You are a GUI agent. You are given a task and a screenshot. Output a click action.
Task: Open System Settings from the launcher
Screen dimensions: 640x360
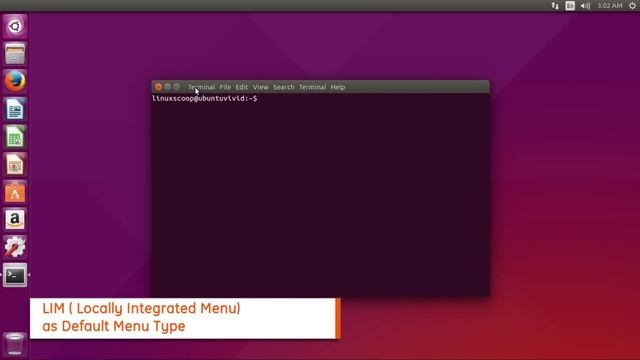click(x=15, y=247)
